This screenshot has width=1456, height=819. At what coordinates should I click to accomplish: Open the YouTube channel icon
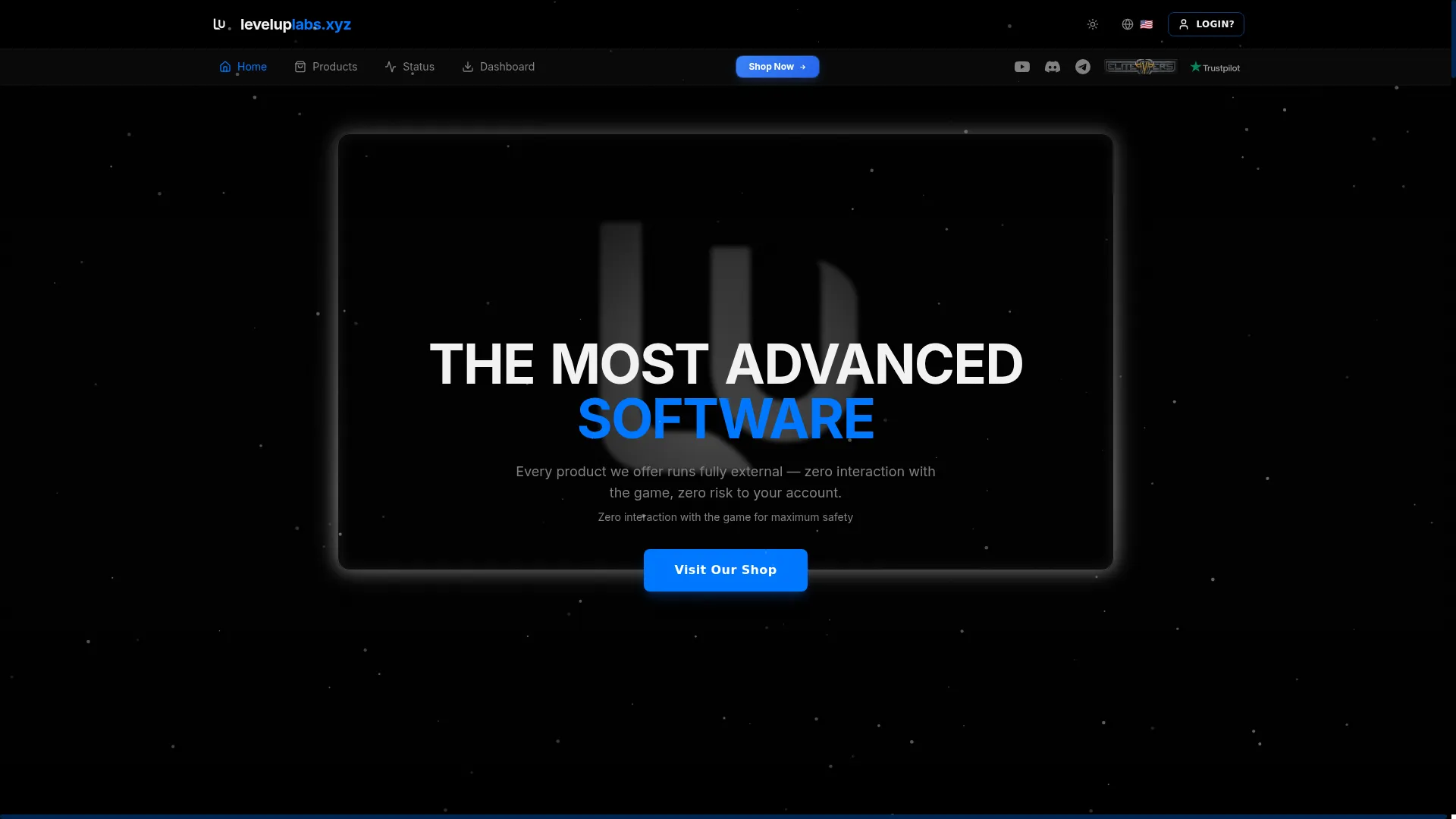pos(1022,67)
